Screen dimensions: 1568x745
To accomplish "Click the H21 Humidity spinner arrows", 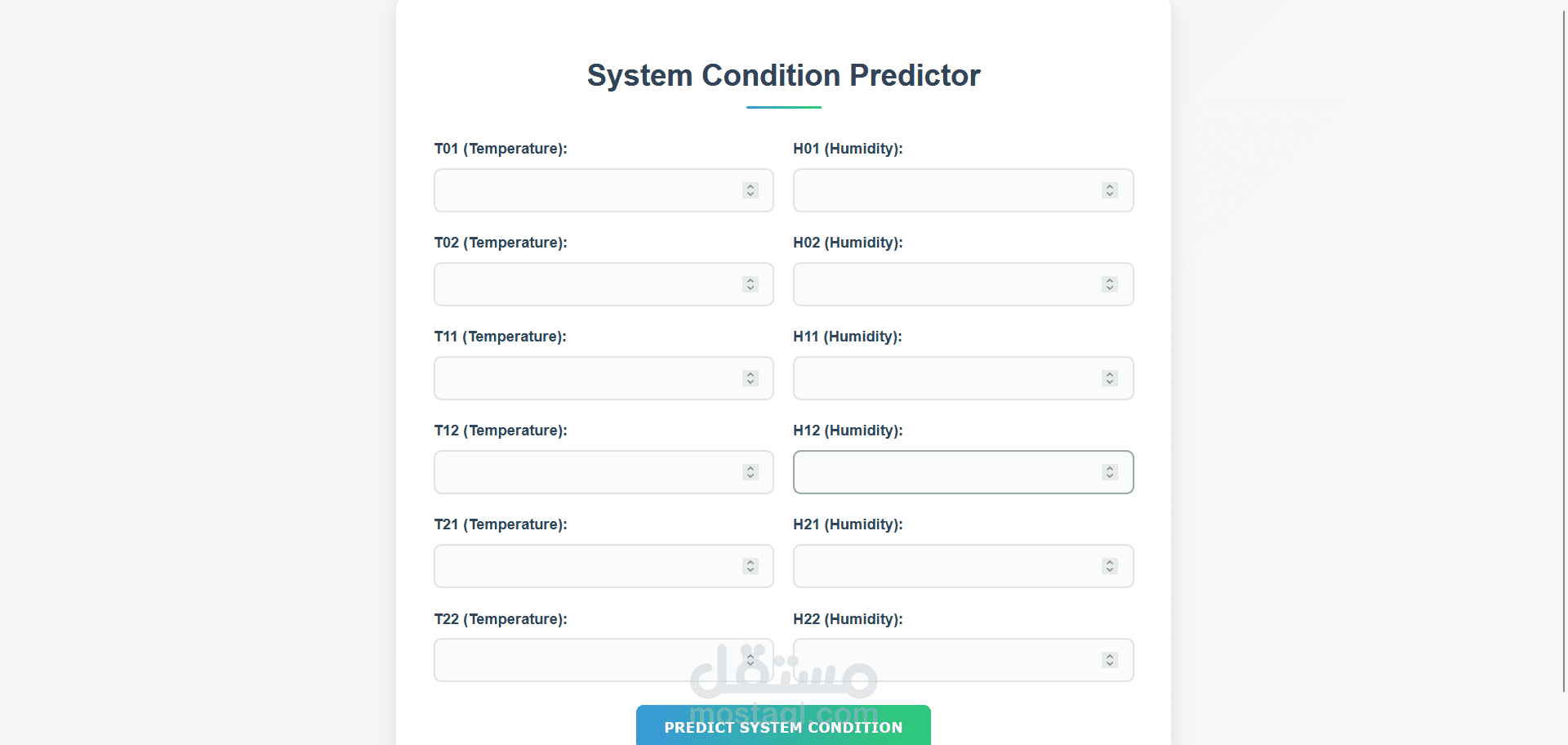I will click(1109, 566).
